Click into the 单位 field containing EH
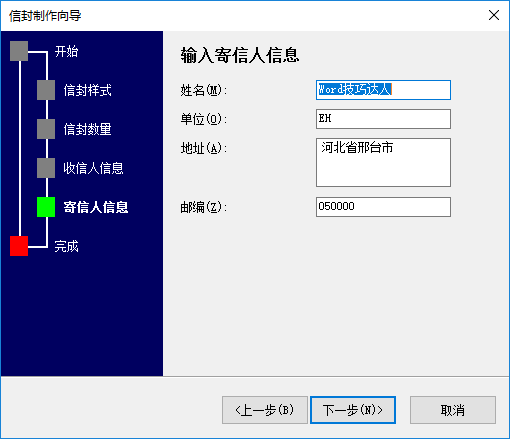Screen dimensions: 510x439 [x=383, y=119]
